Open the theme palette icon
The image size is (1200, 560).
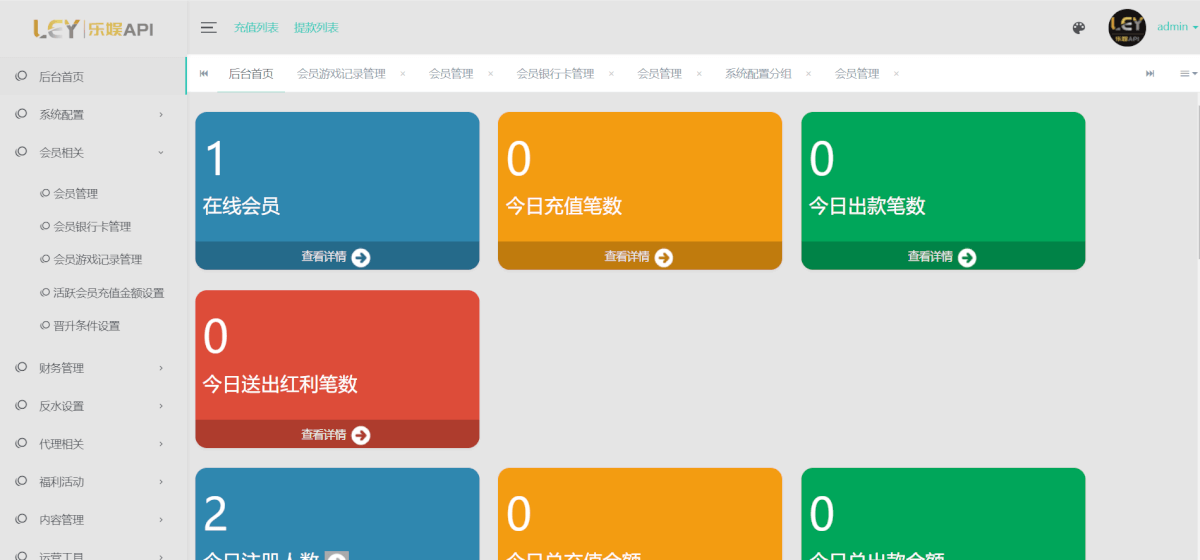[x=1078, y=28]
